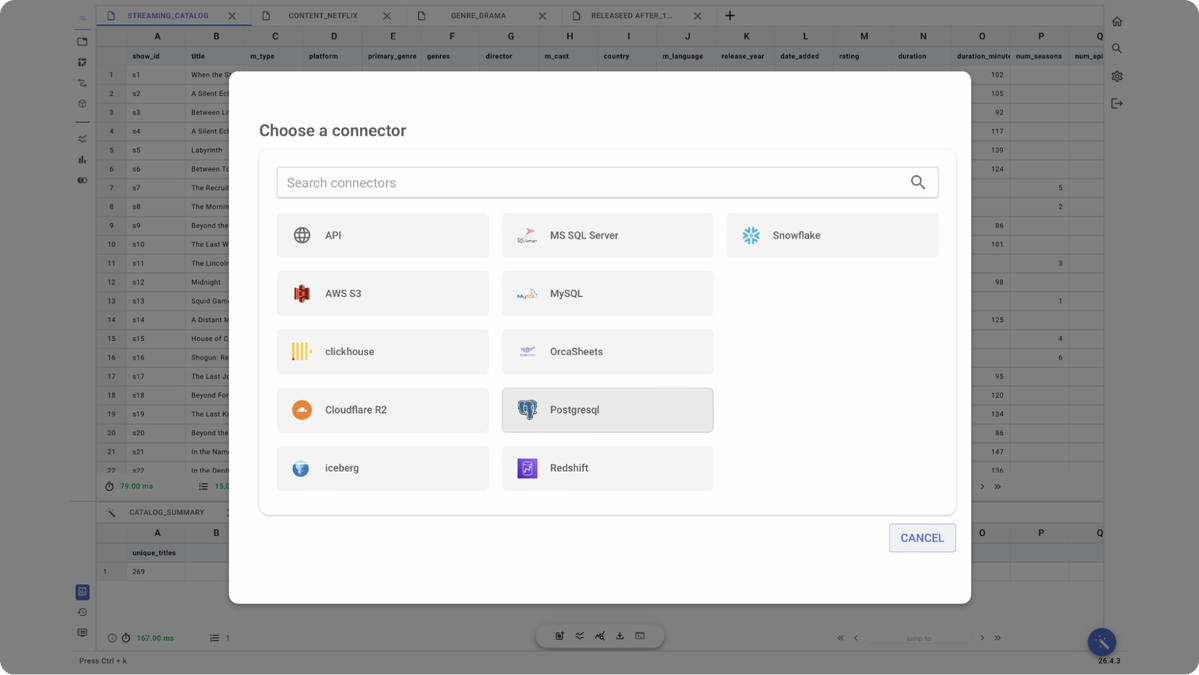
Task: Open the magic wand assistant button
Action: (x=1102, y=642)
